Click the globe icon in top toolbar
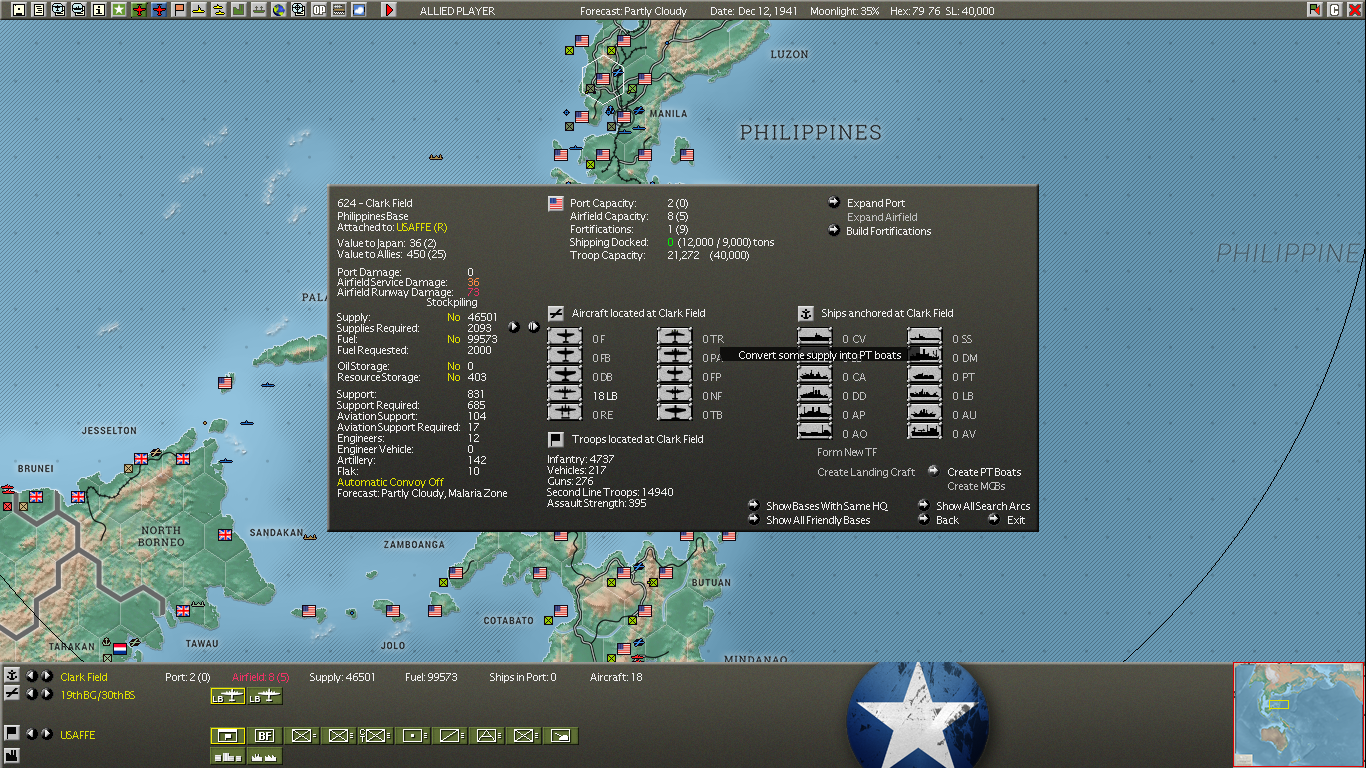Screen dimensions: 1366x768 point(279,10)
